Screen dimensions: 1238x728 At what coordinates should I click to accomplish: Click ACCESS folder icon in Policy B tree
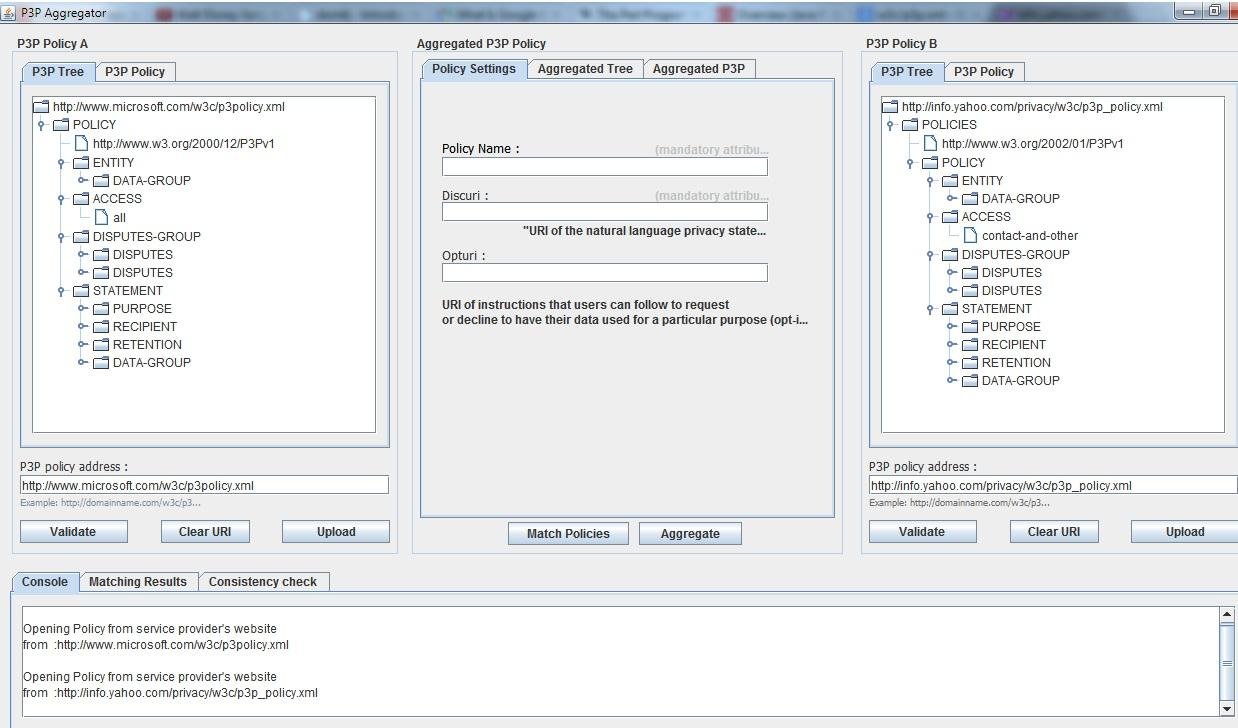tap(950, 217)
